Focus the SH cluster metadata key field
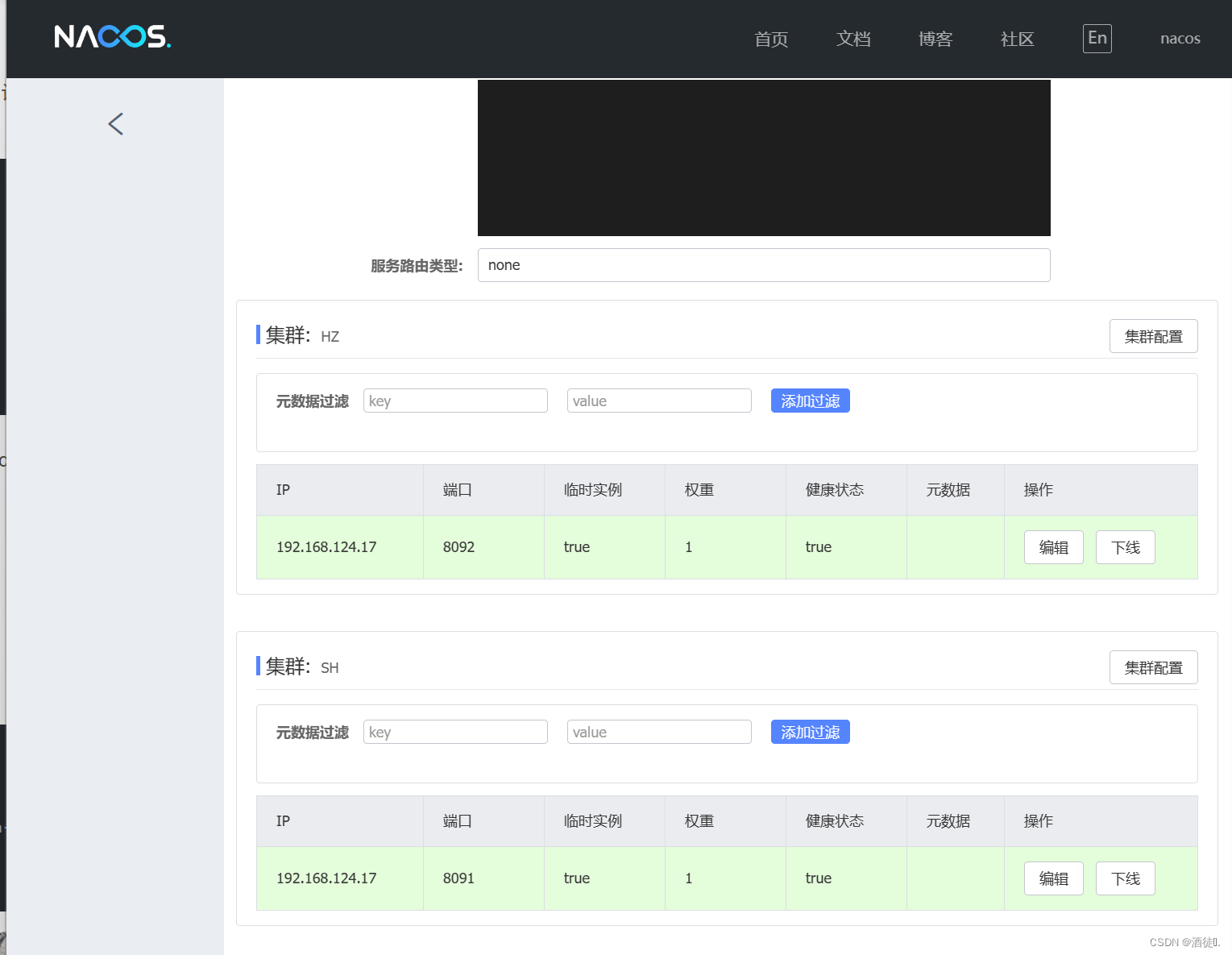This screenshot has width=1232, height=955. [455, 732]
